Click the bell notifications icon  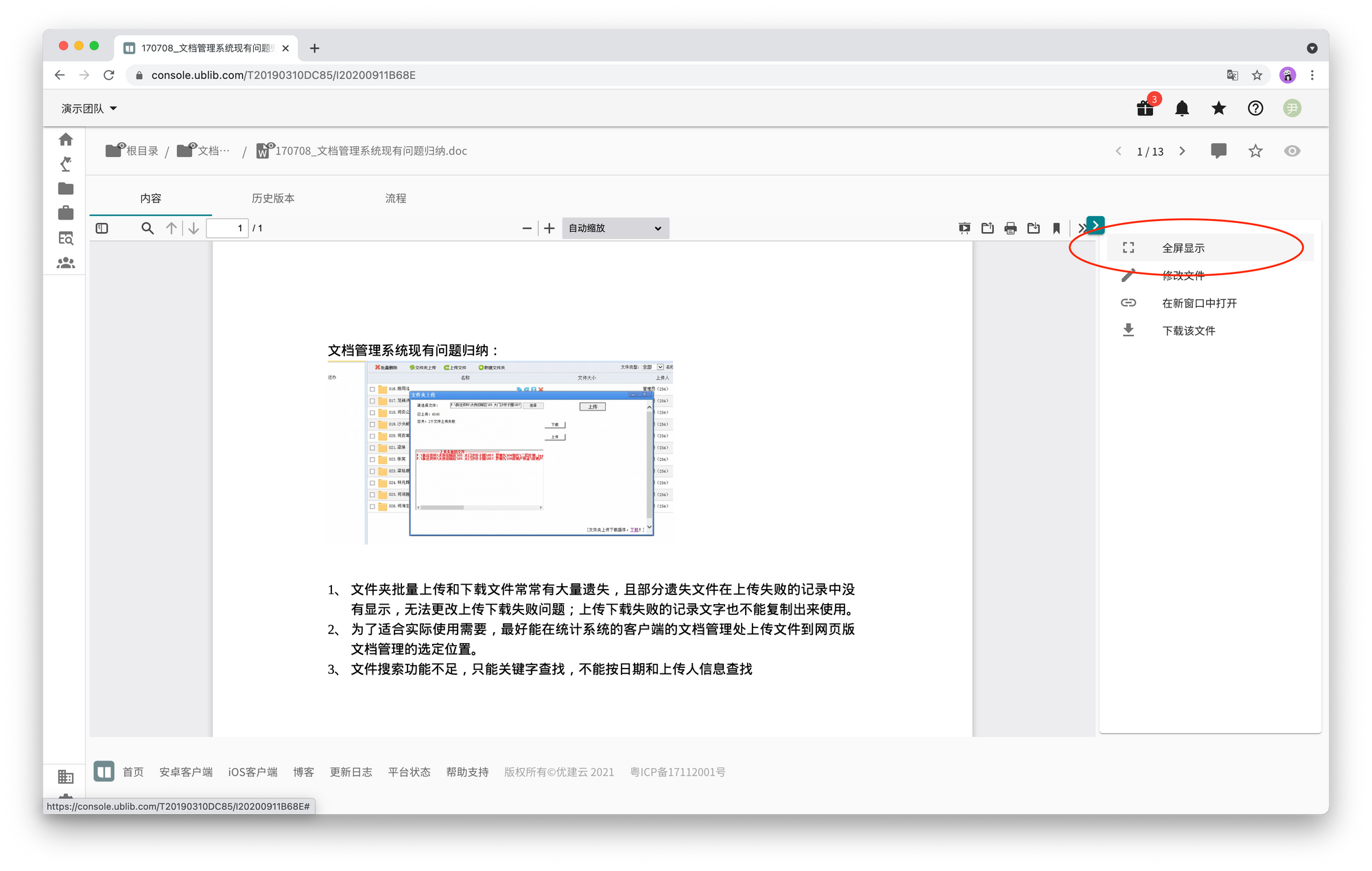click(1182, 108)
